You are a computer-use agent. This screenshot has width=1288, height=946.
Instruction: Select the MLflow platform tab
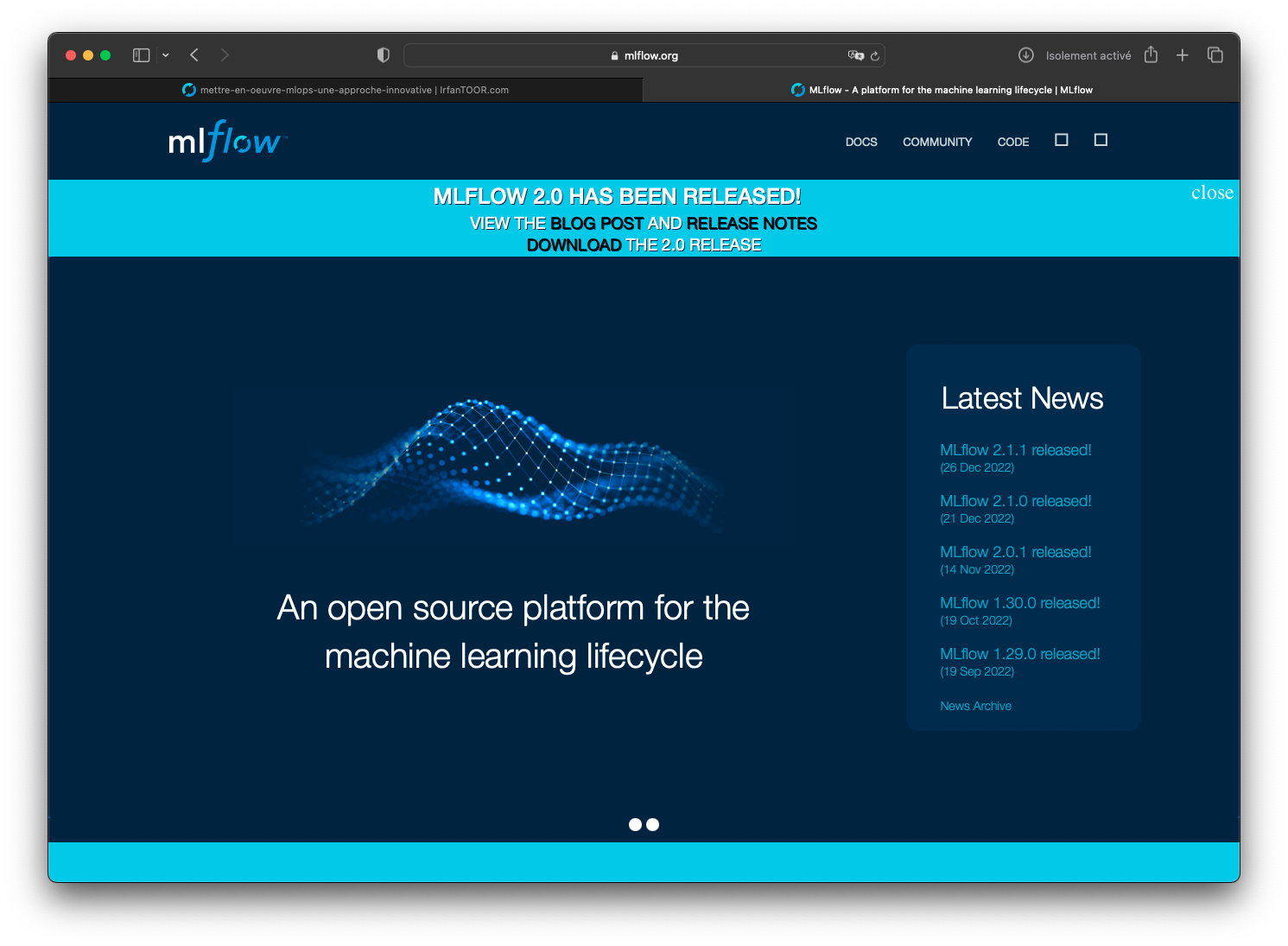coord(942,90)
